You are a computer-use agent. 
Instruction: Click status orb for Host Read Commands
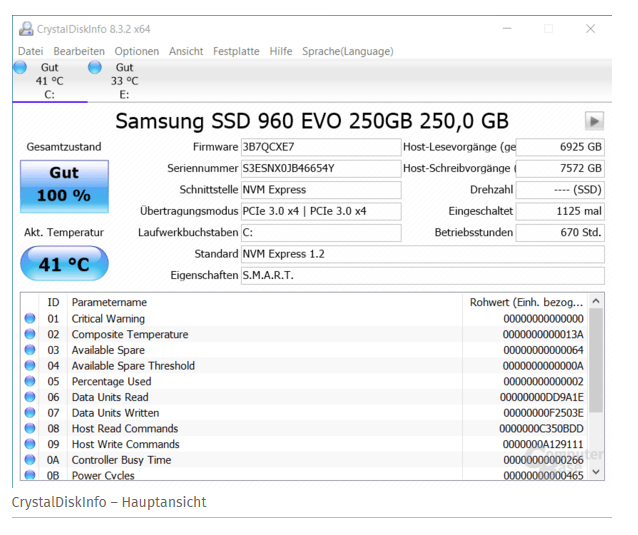30,428
